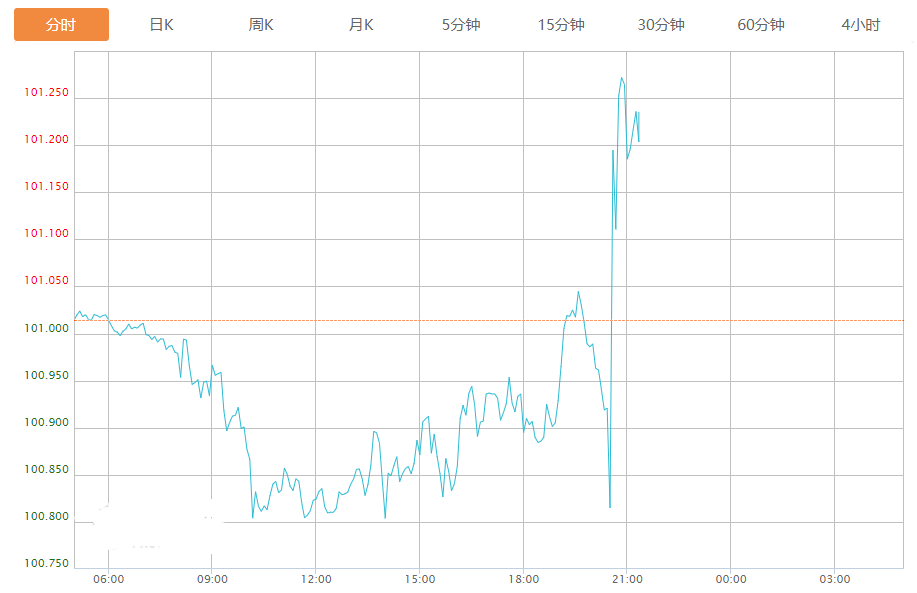
Task: Show the 15分钟 chart
Action: click(561, 25)
